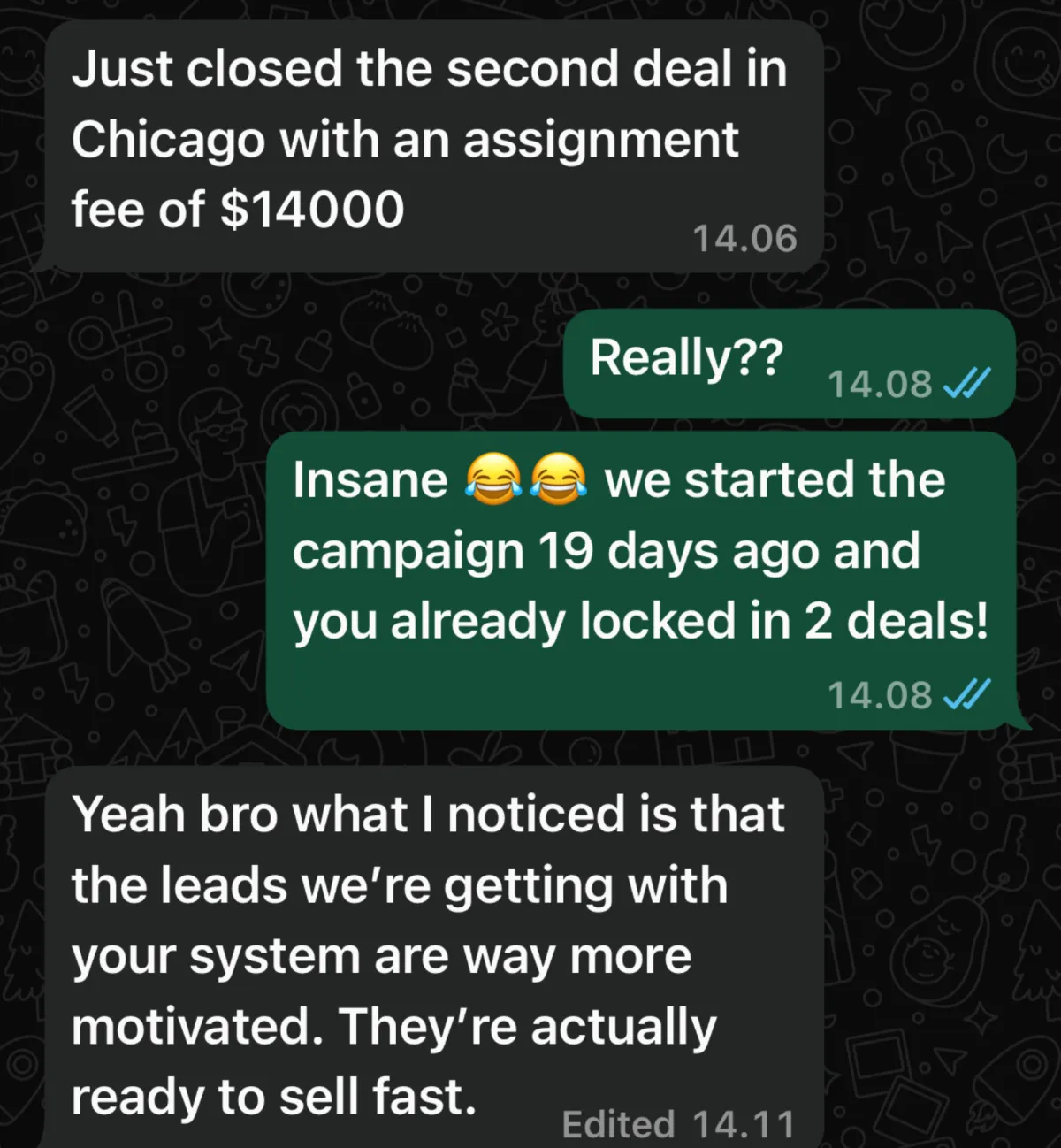Tap the 'assignment' word in first bubble
Image resolution: width=1061 pixels, height=1148 pixels.
point(600,142)
